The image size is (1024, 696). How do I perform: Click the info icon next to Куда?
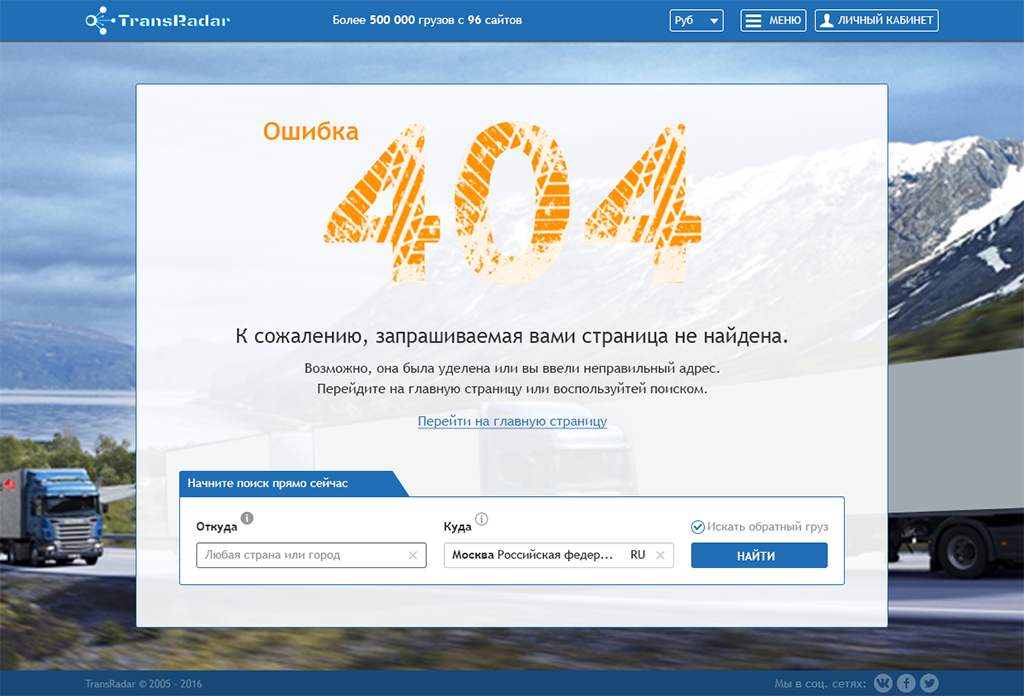(x=481, y=518)
